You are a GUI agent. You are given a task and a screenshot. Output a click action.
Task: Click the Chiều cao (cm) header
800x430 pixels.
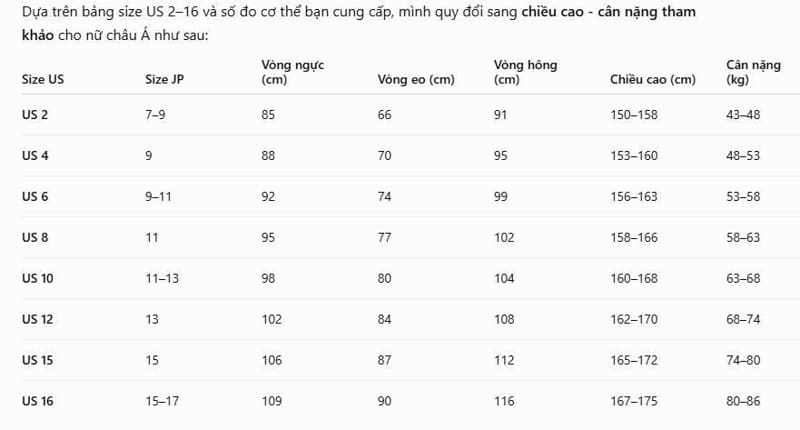pyautogui.click(x=653, y=80)
